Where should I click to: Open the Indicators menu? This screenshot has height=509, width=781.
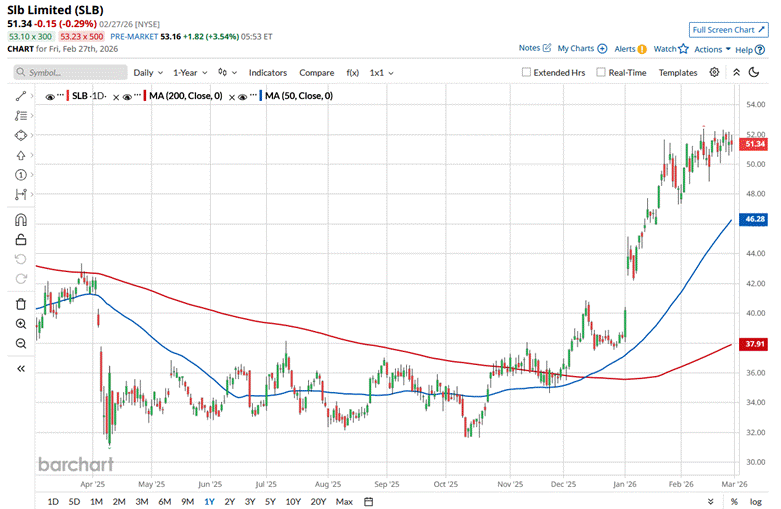(x=267, y=73)
